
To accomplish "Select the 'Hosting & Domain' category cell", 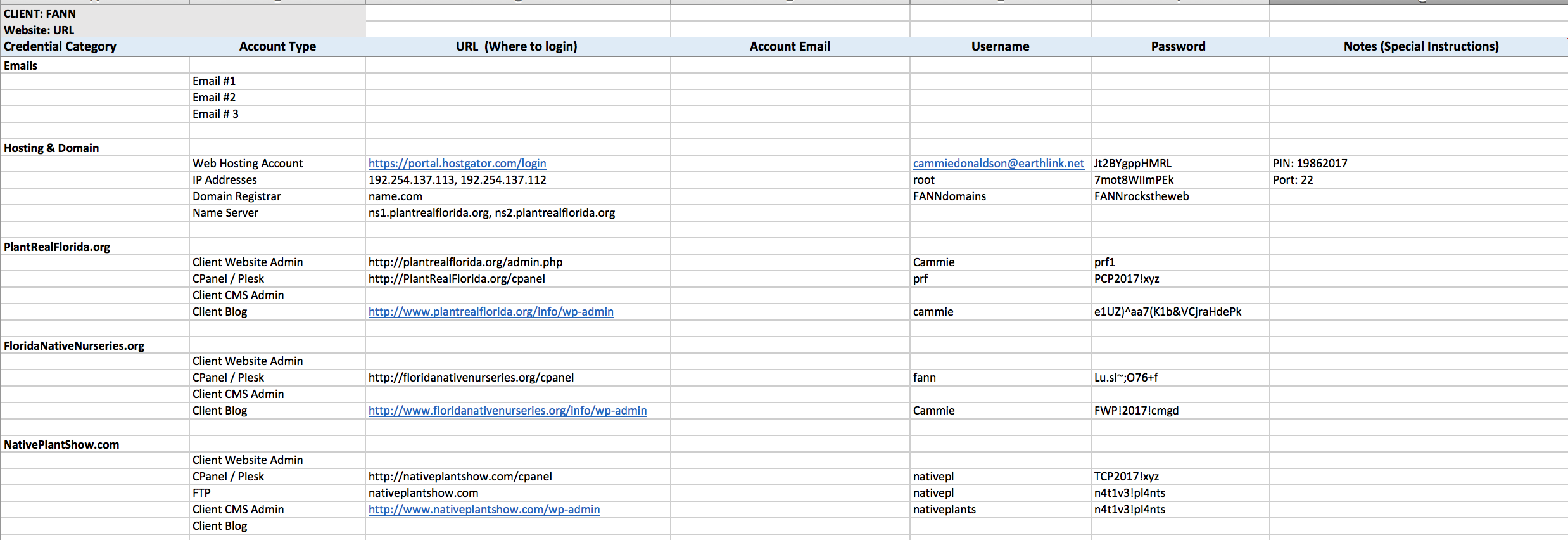I will 51,148.
